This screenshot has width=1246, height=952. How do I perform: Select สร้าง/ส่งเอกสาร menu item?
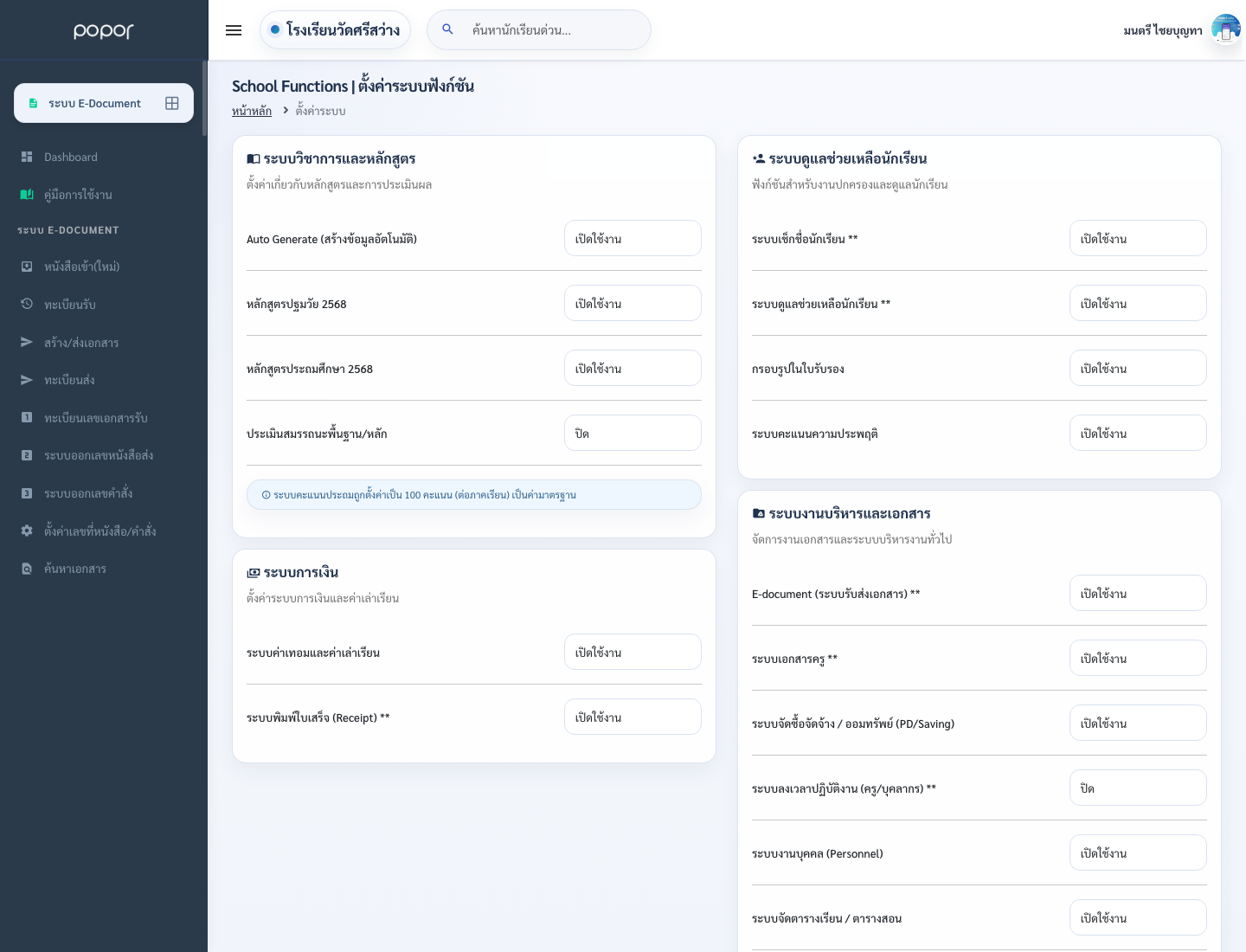tap(104, 342)
